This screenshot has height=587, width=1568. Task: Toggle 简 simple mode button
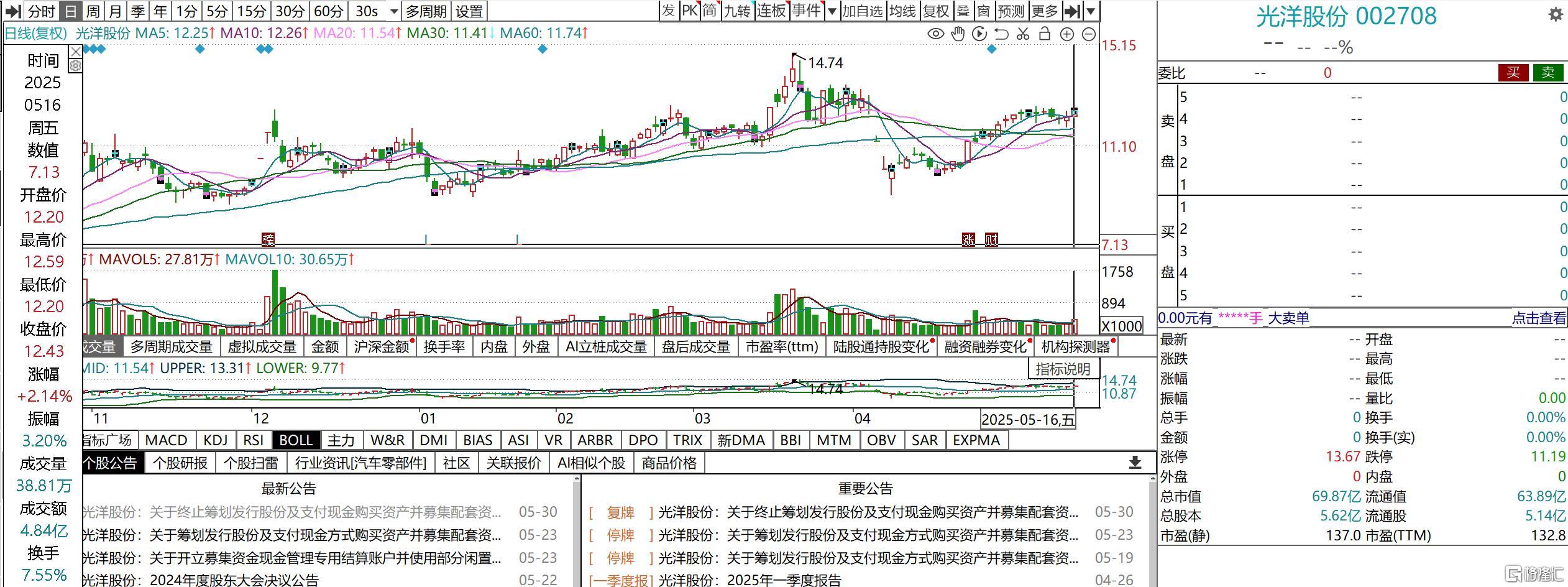710,11
